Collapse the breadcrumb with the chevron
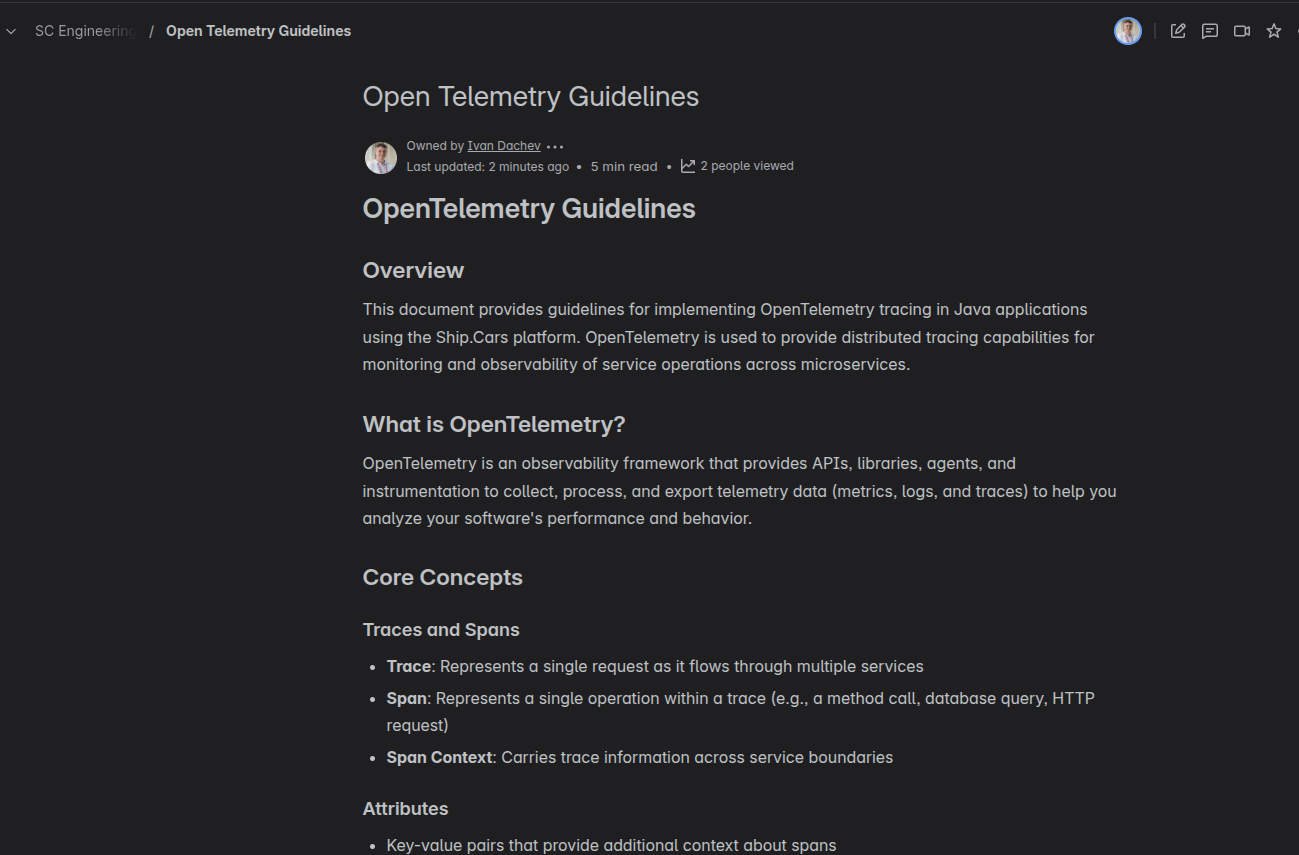Viewport: 1299px width, 855px height. coord(10,31)
